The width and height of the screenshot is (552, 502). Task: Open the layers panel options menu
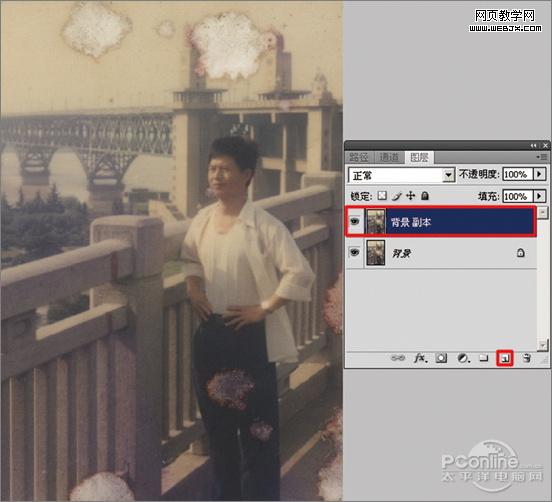(543, 157)
